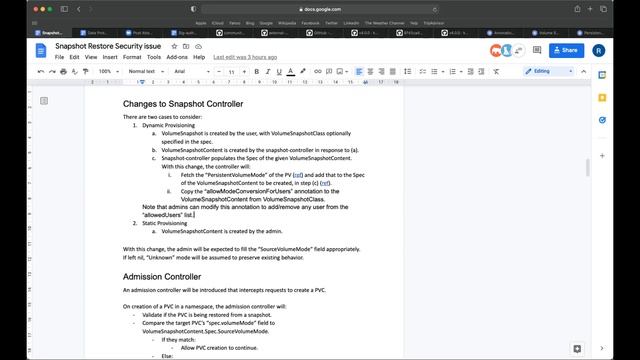Open the Keep notes side panel
Screen dimensions: 640x360
click(602, 98)
